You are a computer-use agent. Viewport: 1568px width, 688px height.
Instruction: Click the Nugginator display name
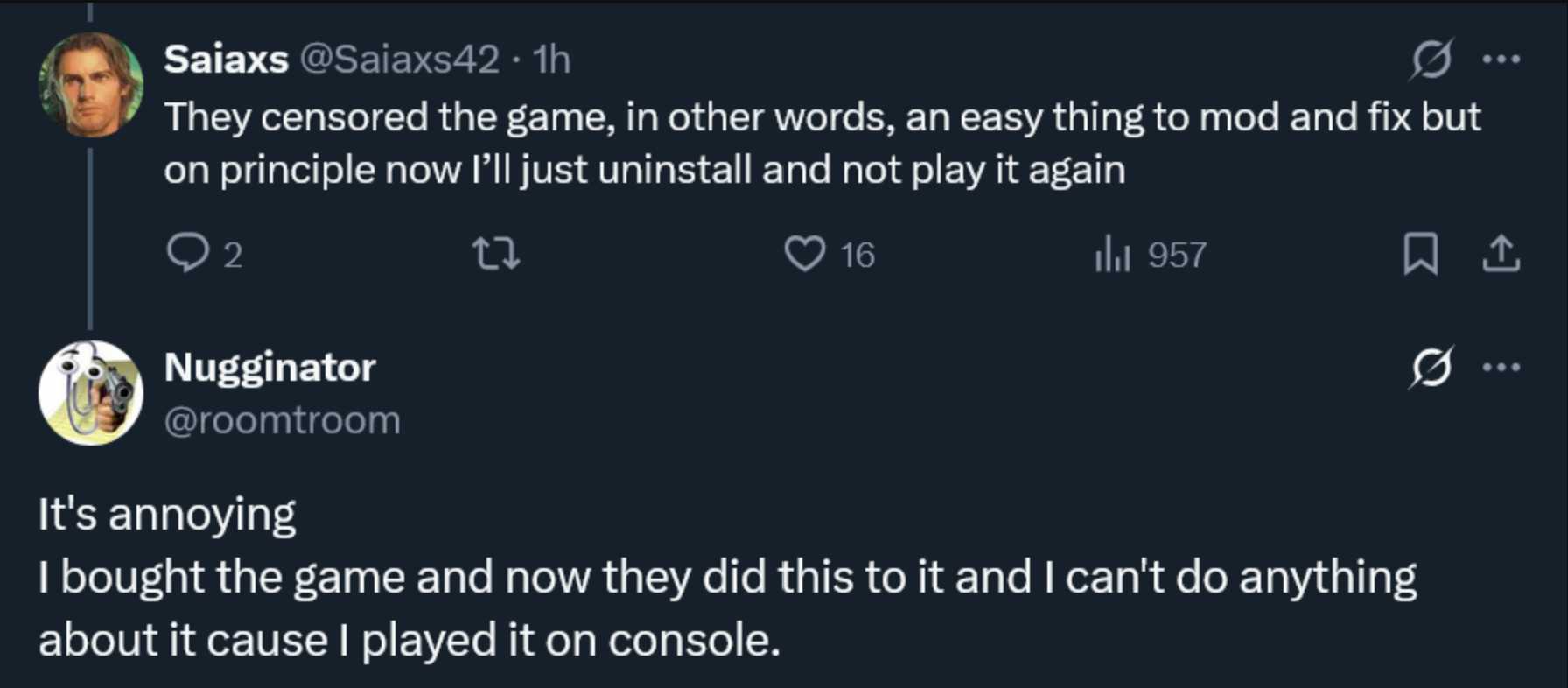click(x=269, y=368)
